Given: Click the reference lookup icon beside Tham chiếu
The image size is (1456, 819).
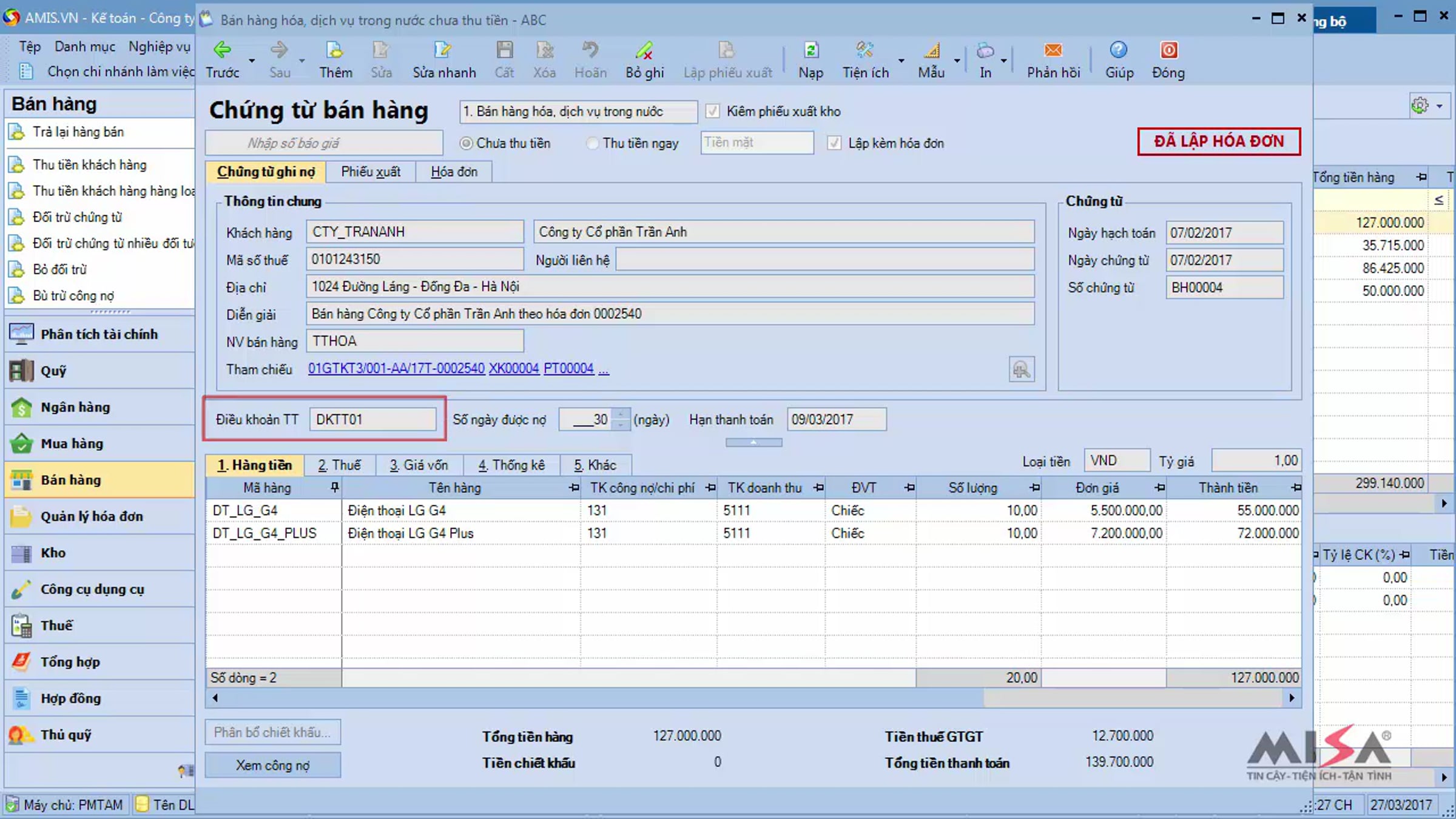Looking at the screenshot, I should (x=1022, y=369).
